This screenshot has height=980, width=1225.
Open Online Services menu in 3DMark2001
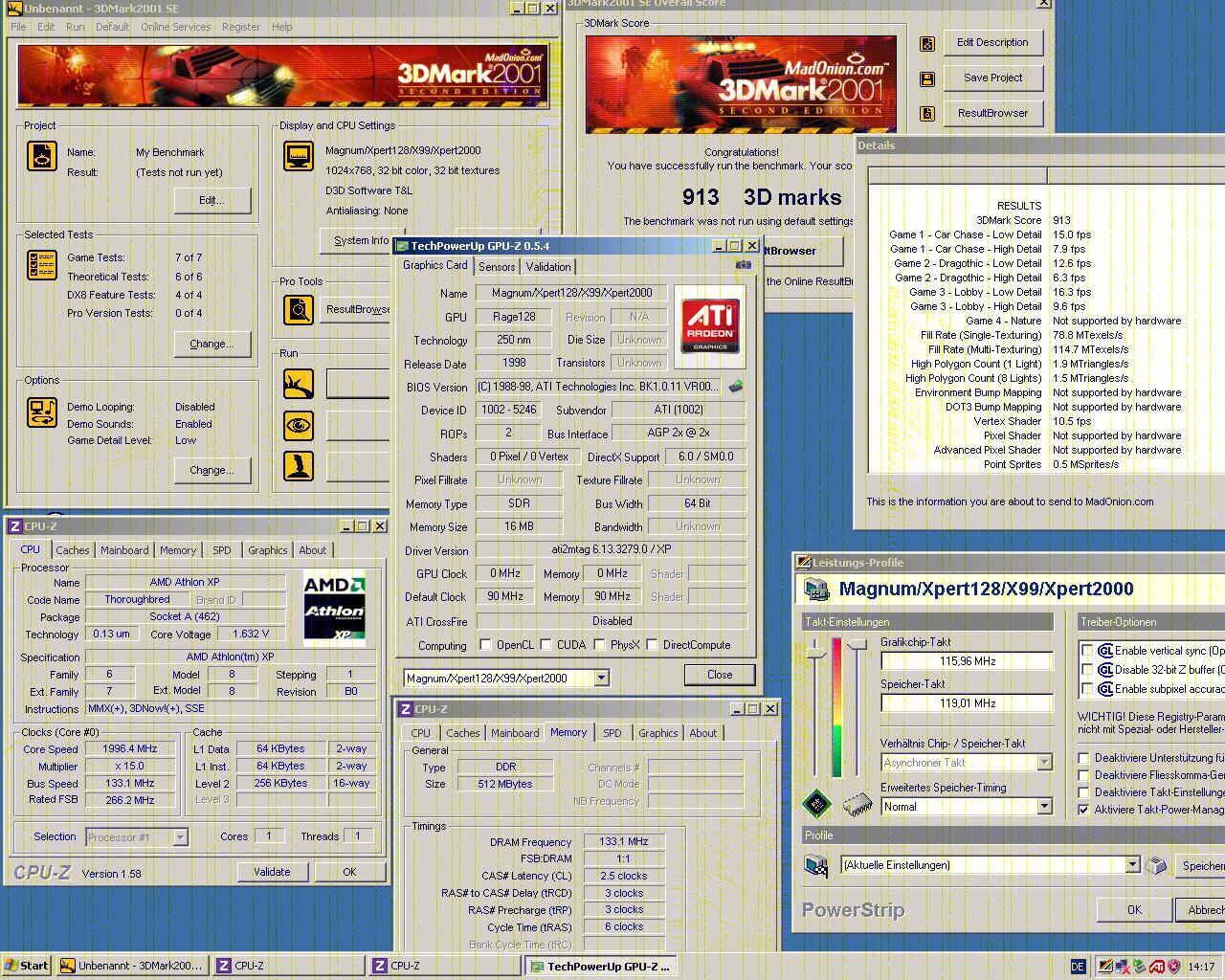pyautogui.click(x=176, y=27)
